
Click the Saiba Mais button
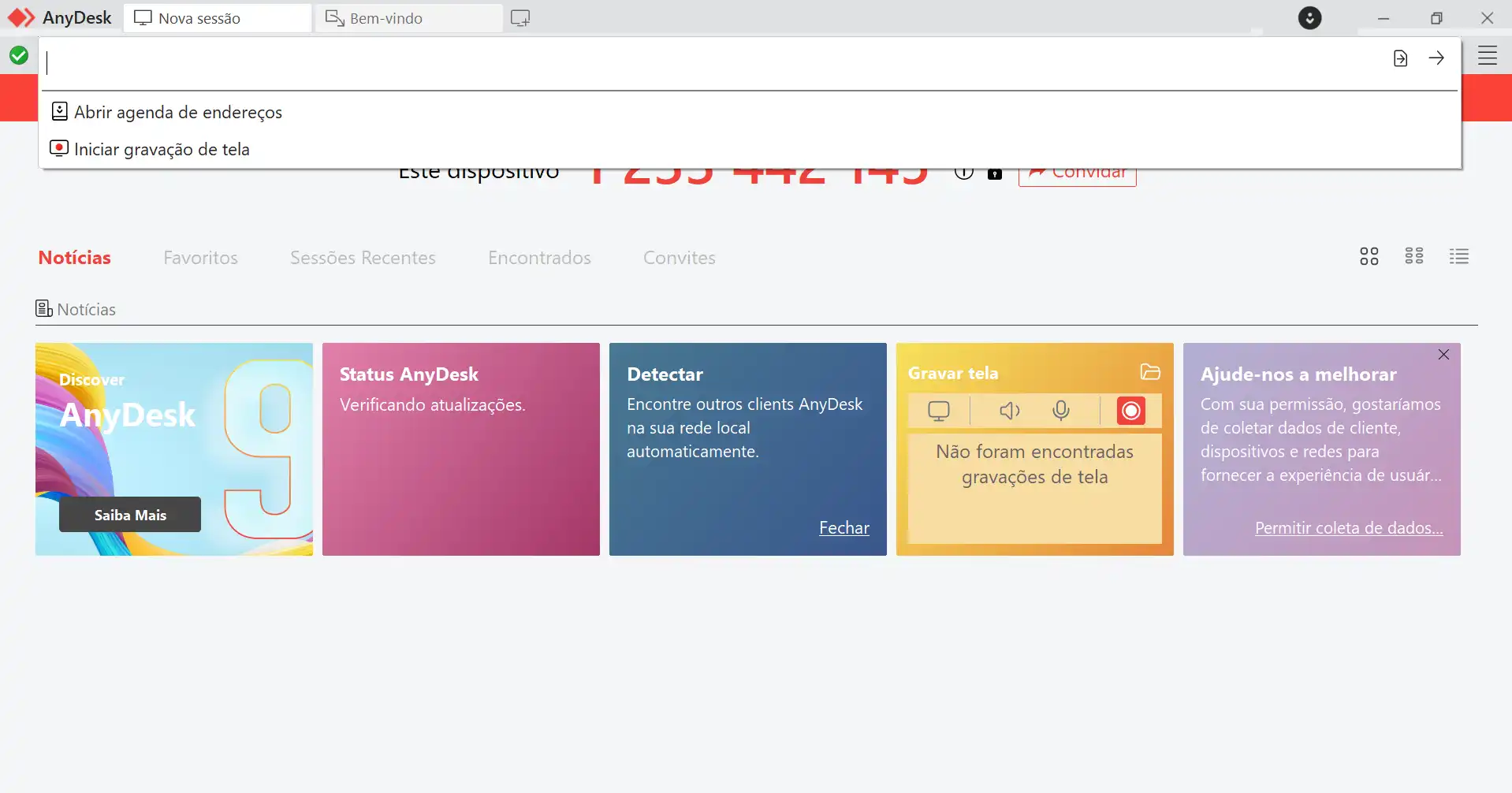(130, 515)
